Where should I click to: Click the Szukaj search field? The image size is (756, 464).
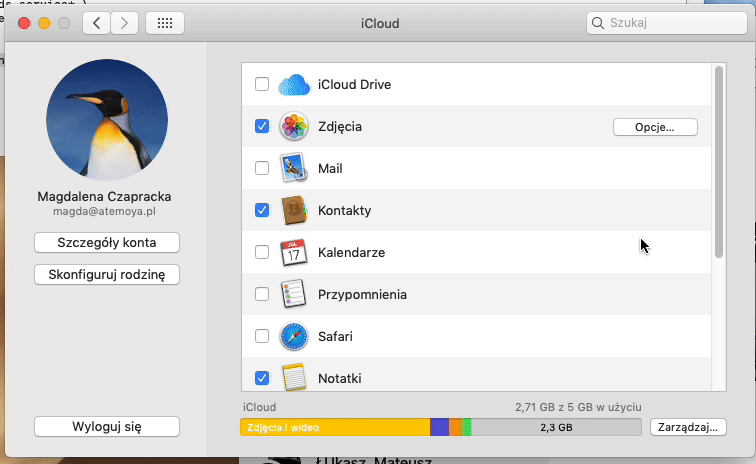click(x=666, y=23)
